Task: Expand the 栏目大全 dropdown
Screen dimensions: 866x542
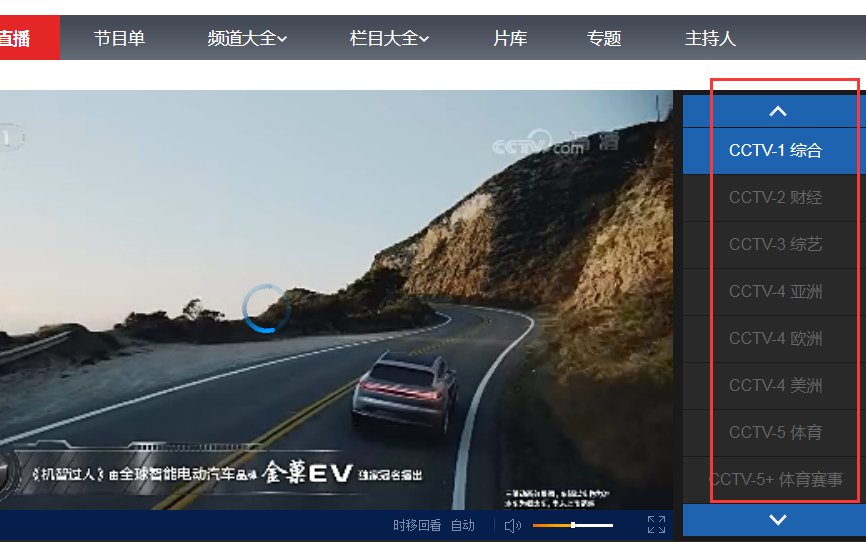Action: pyautogui.click(x=389, y=38)
